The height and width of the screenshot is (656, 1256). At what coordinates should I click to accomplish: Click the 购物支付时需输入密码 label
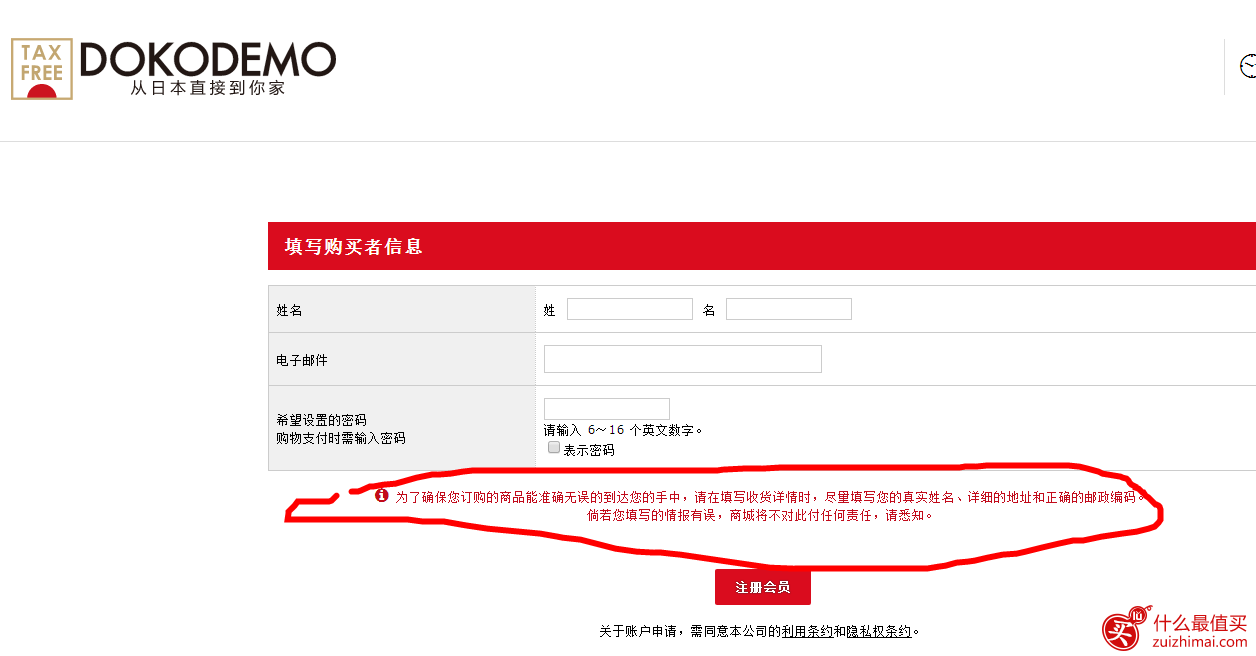coord(341,438)
